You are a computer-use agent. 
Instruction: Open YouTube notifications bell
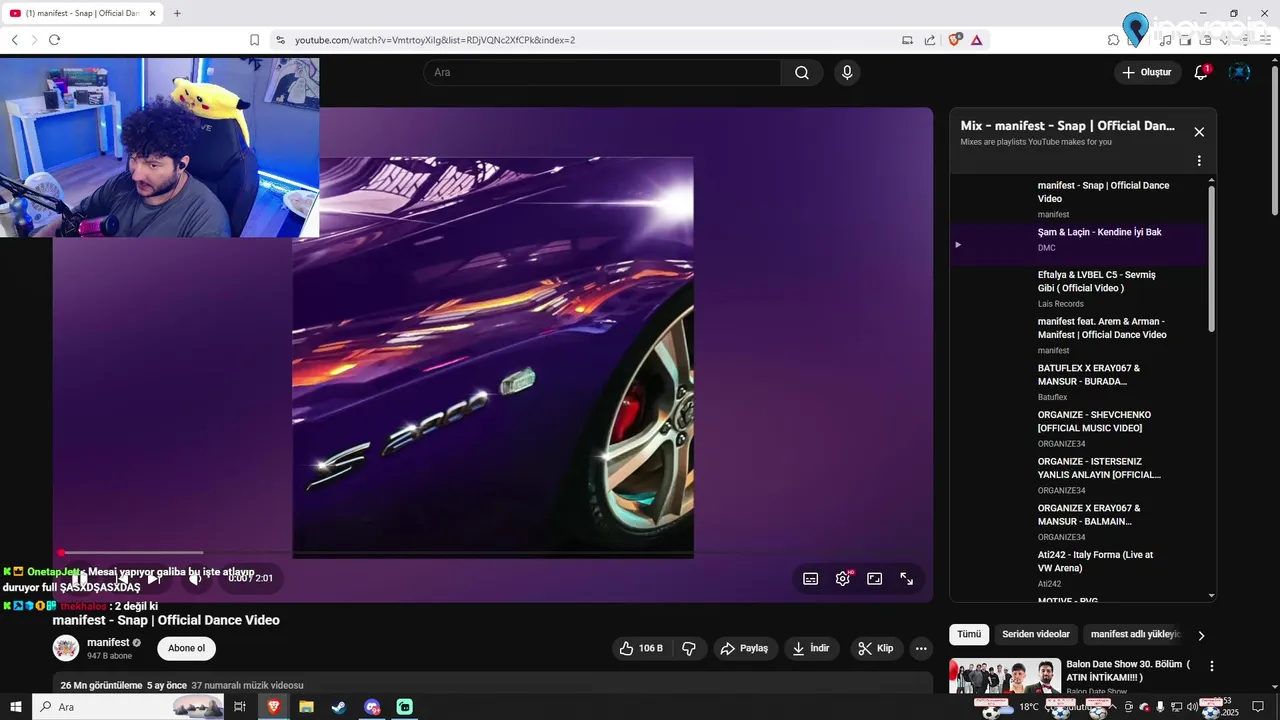1201,72
